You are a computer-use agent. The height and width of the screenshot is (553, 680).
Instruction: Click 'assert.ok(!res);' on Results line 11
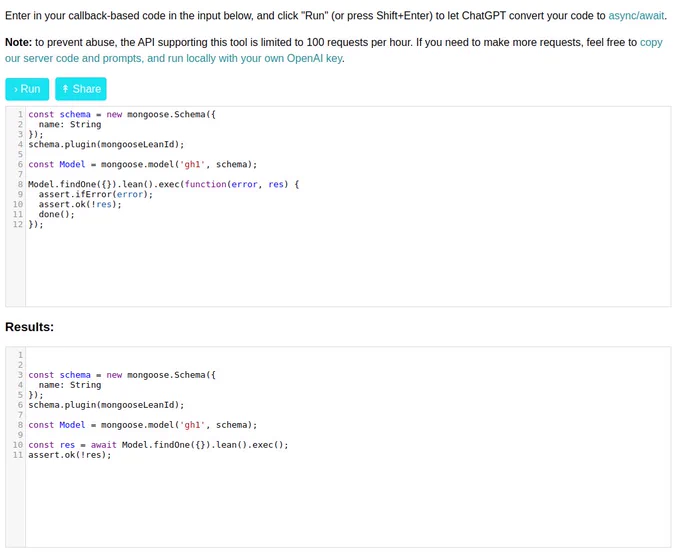(70, 455)
